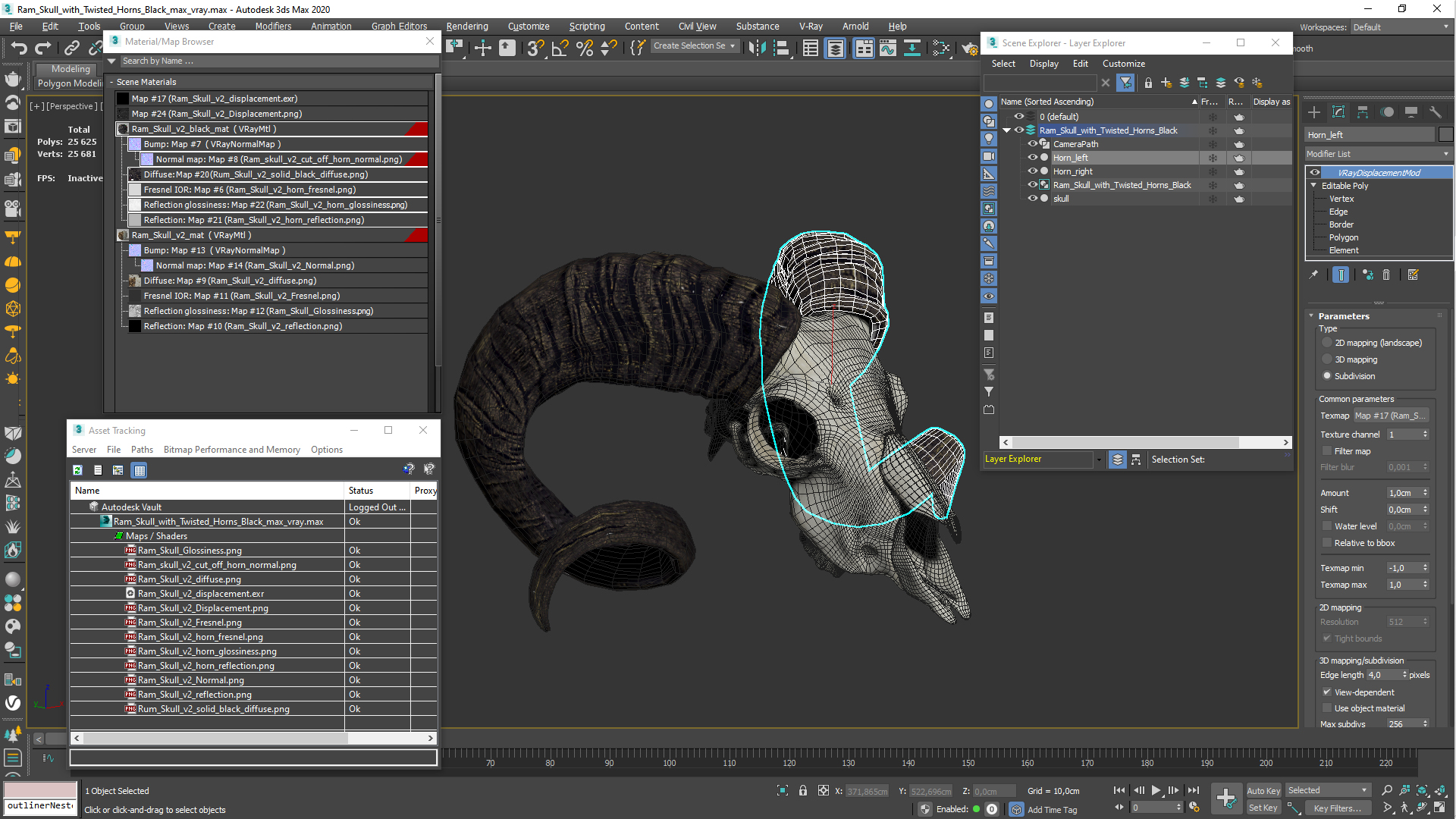This screenshot has width=1456, height=819.
Task: Activate the Percent Snap toggle icon
Action: (585, 49)
